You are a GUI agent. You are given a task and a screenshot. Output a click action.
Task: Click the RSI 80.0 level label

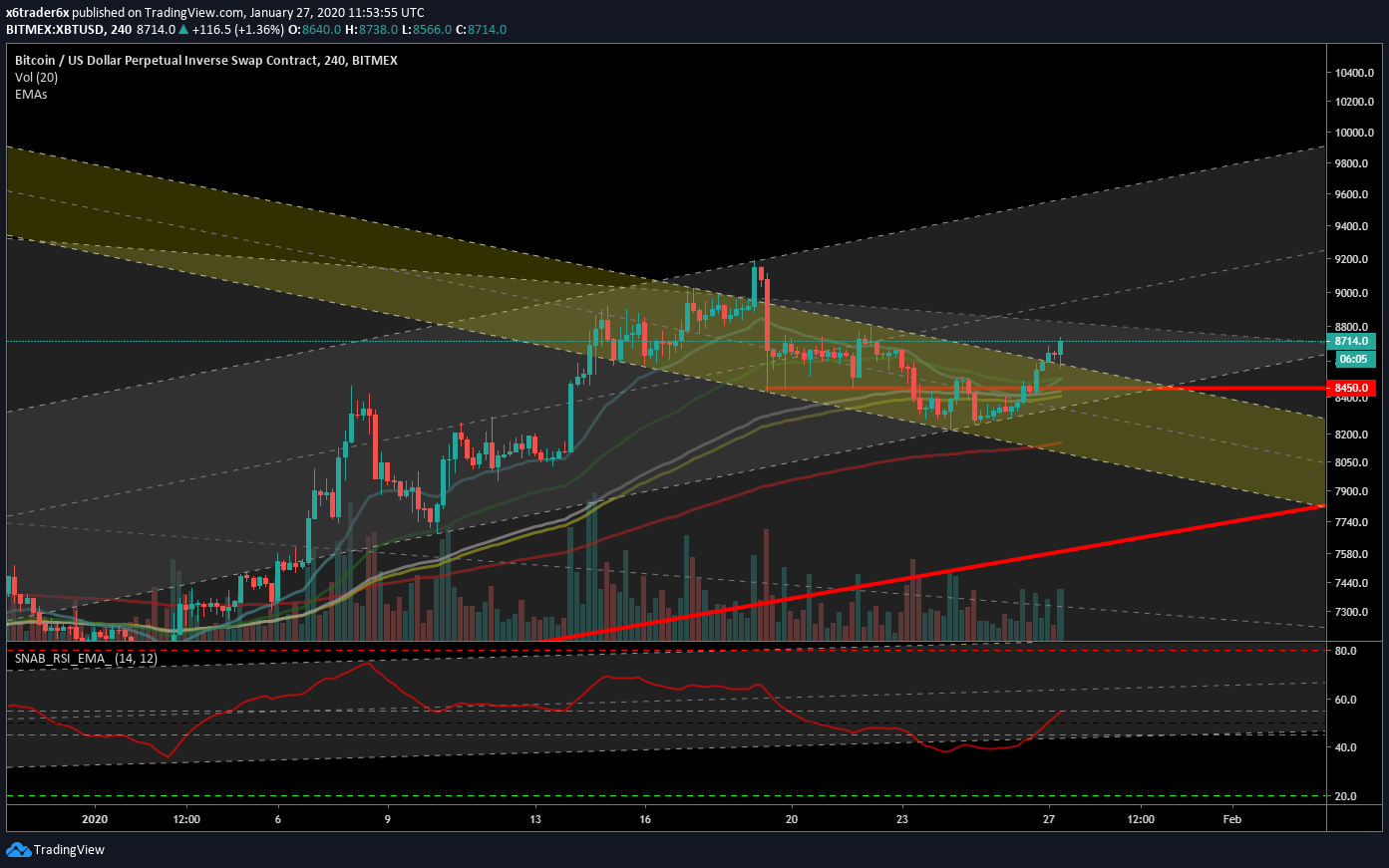pyautogui.click(x=1346, y=651)
